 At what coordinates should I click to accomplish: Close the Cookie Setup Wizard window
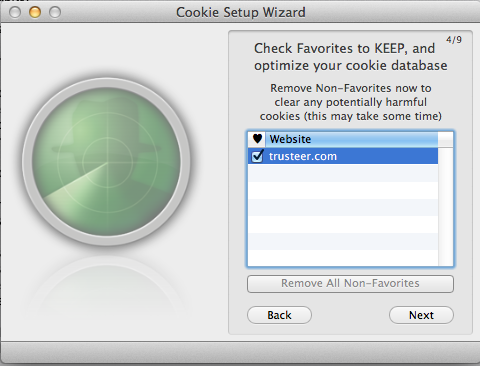tap(15, 12)
